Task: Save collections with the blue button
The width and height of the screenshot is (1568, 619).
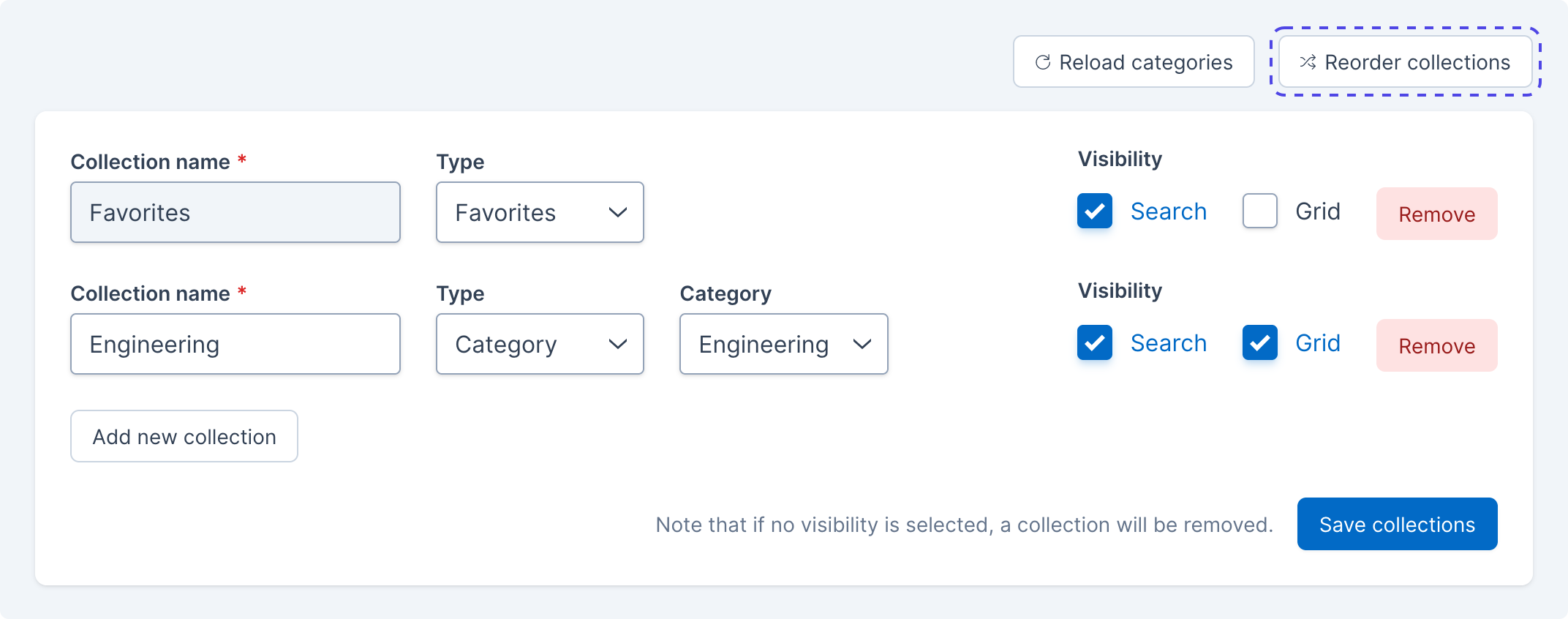Action: [1397, 524]
